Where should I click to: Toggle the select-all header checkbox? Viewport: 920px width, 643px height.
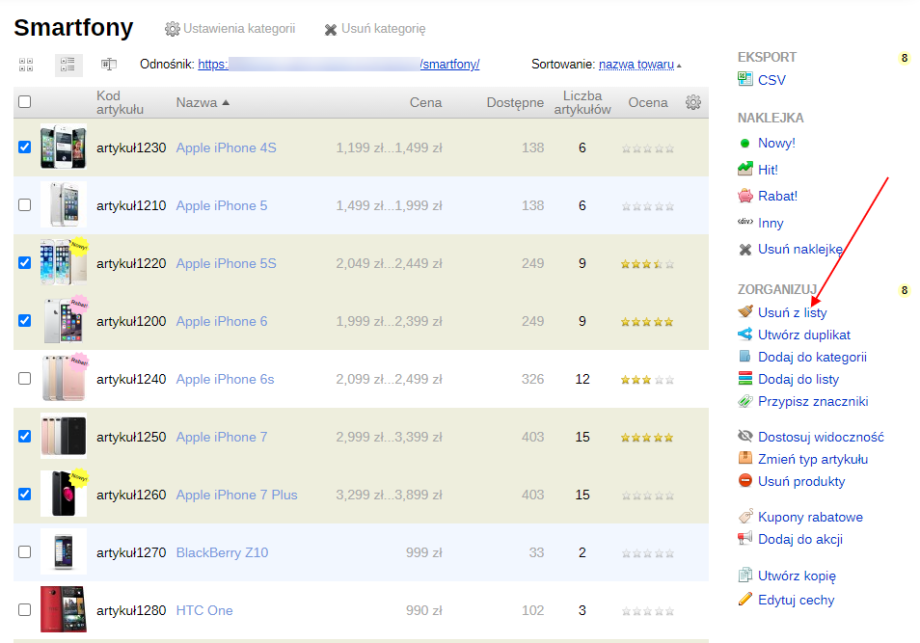click(25, 102)
